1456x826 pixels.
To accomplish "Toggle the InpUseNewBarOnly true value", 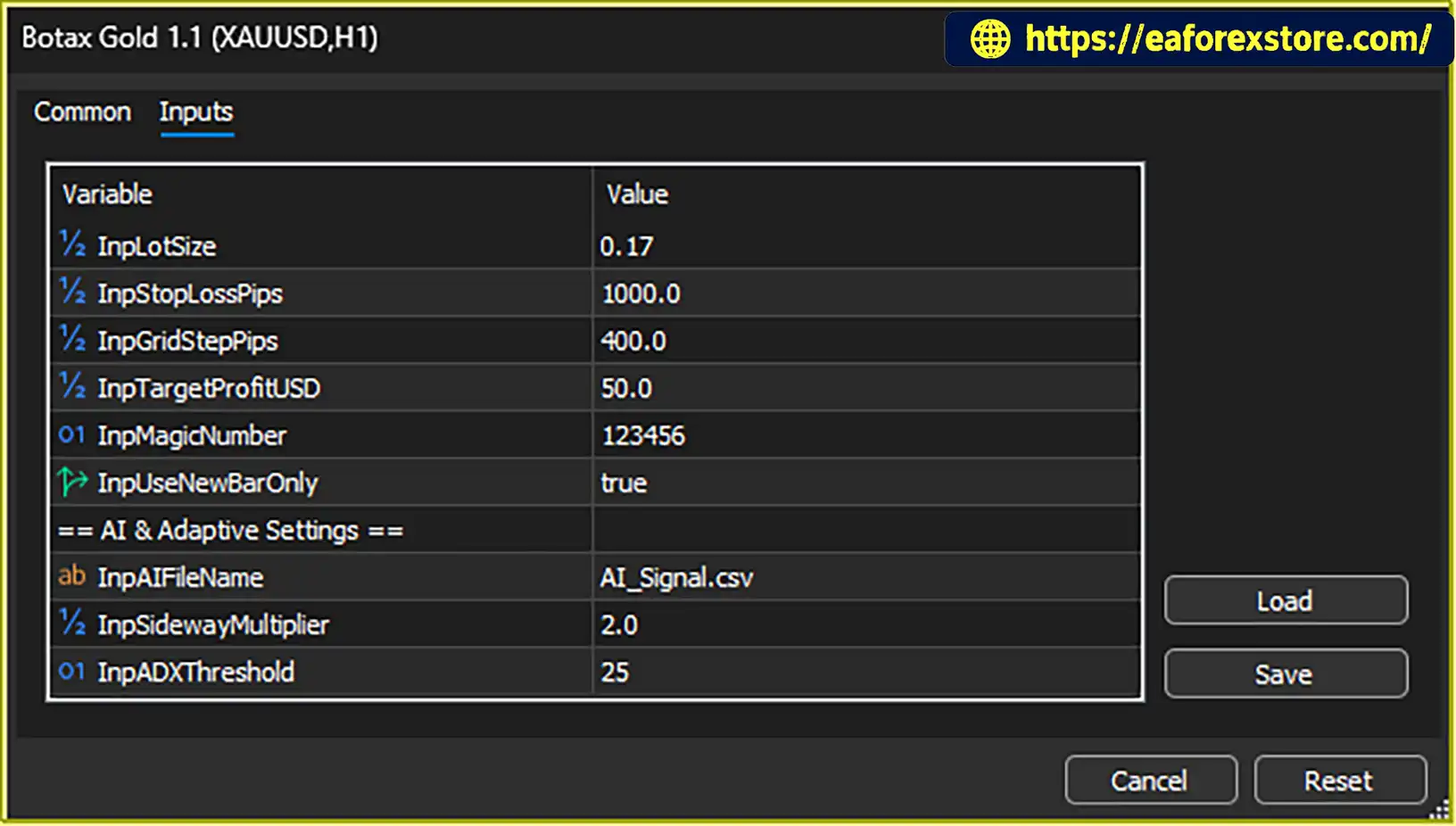I will pyautogui.click(x=866, y=483).
